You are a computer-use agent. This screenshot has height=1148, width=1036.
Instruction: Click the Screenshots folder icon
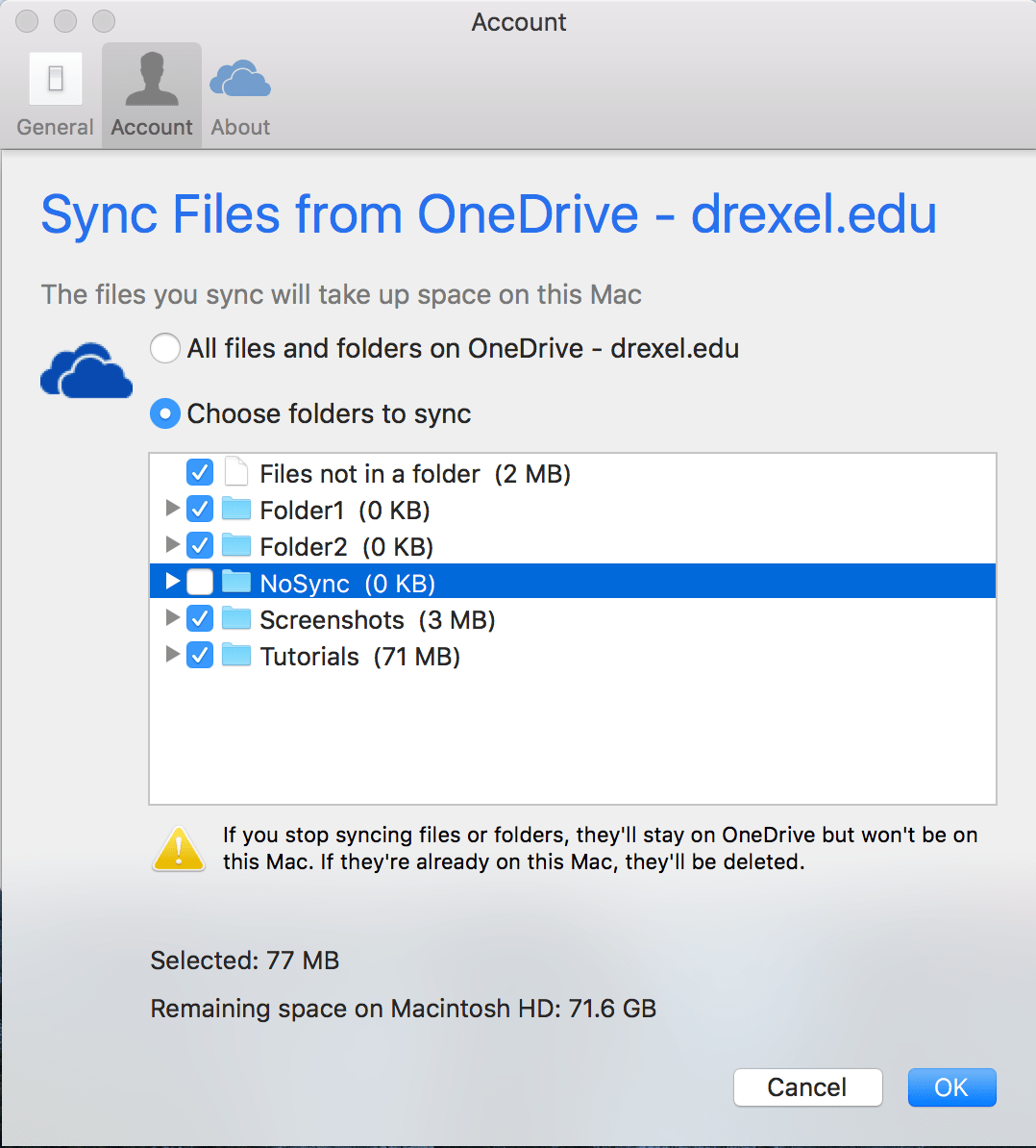pyautogui.click(x=235, y=618)
